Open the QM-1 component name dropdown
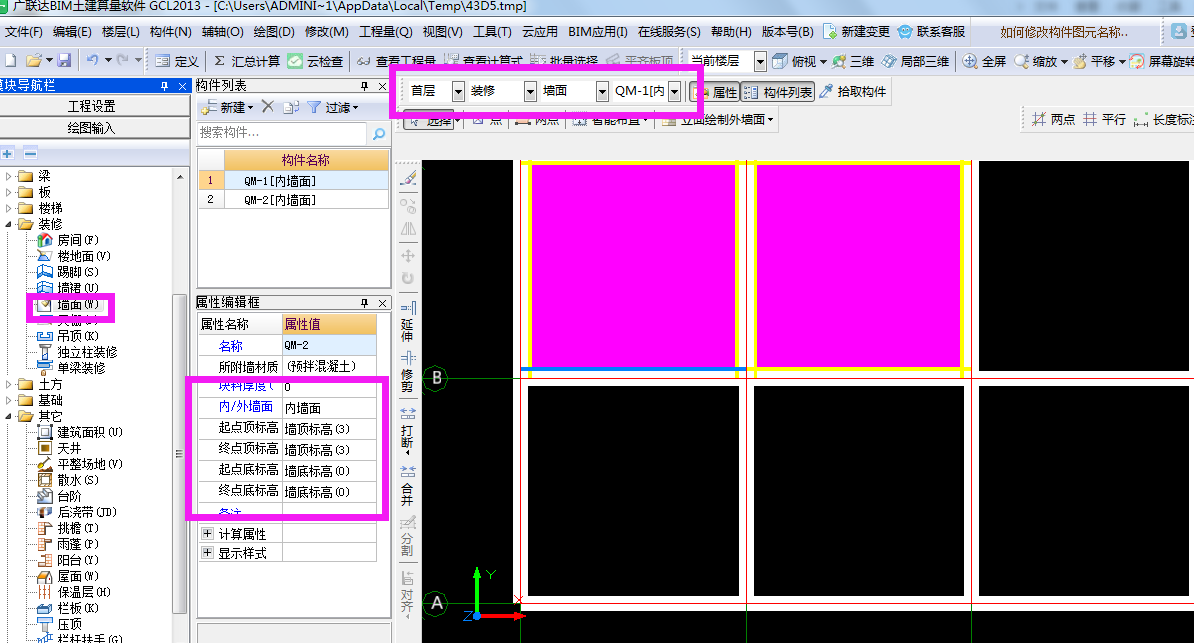 click(674, 91)
